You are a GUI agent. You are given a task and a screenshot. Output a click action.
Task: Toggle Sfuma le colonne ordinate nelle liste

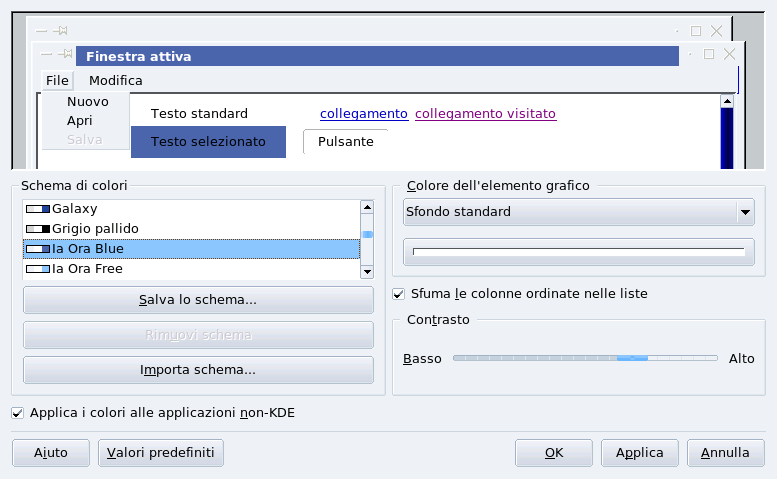(399, 294)
